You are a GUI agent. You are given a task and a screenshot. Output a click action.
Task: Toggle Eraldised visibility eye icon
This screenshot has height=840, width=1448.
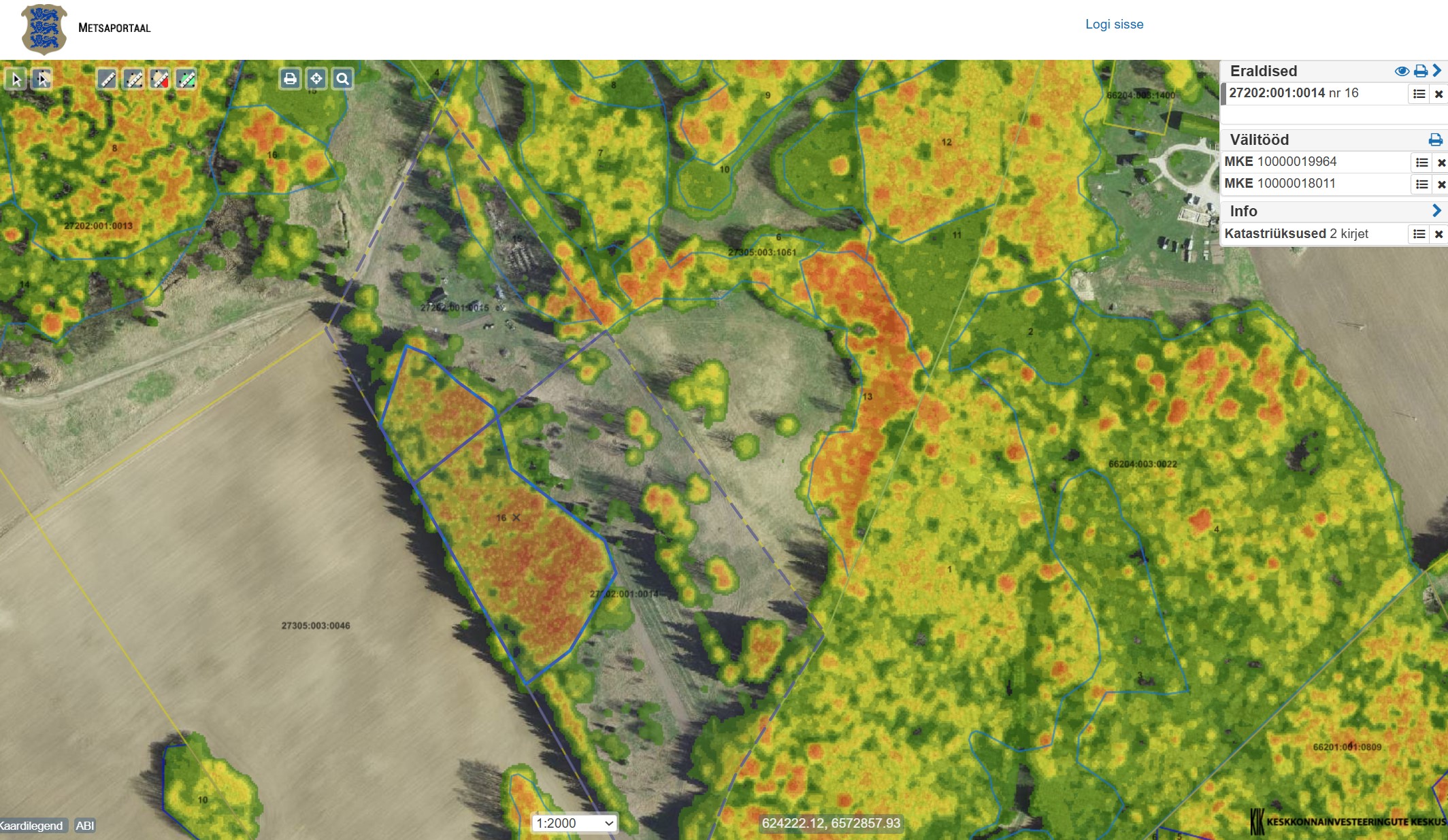coord(1401,71)
